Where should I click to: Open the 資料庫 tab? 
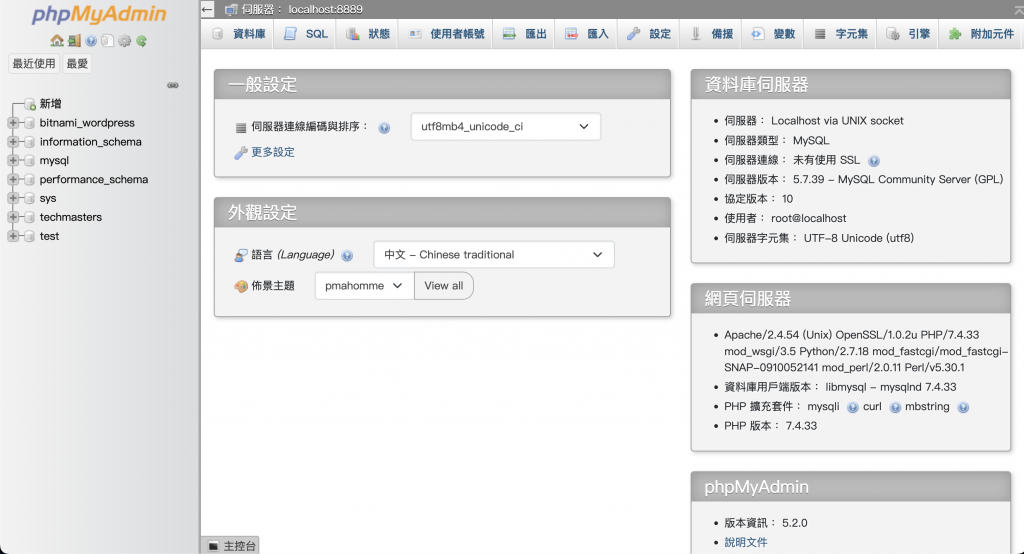[x=238, y=34]
